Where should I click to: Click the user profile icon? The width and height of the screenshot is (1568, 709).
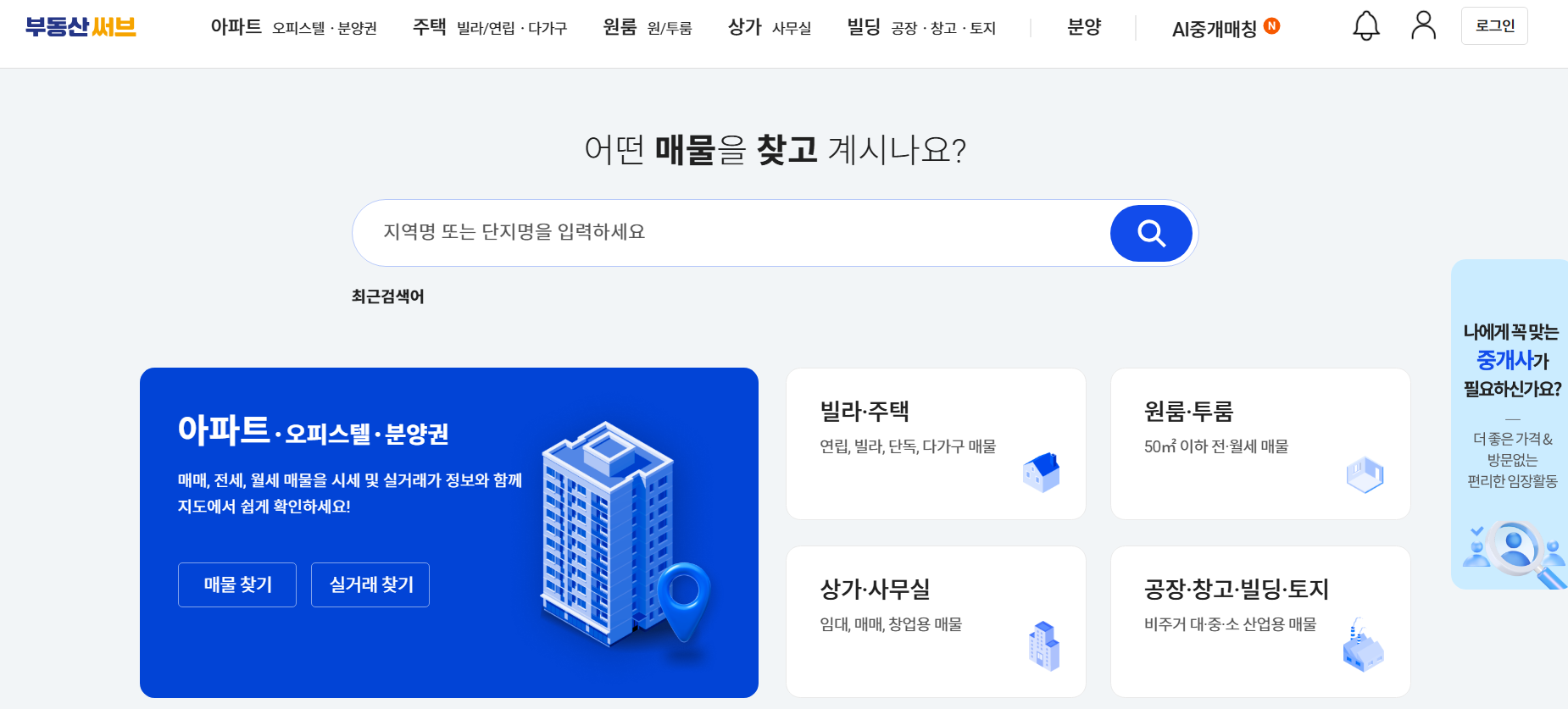tap(1424, 26)
